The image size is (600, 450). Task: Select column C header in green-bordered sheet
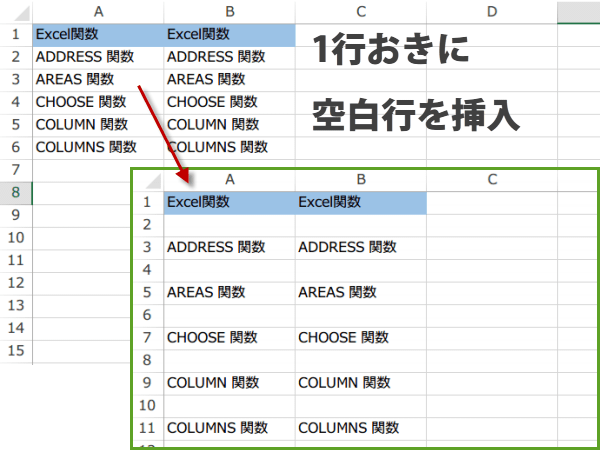492,180
